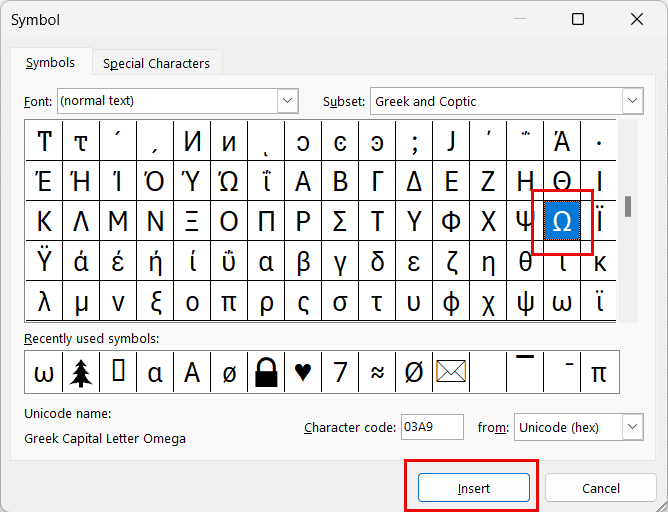This screenshot has width=668, height=512.
Task: Close the Symbol dialog
Action: tap(637, 19)
